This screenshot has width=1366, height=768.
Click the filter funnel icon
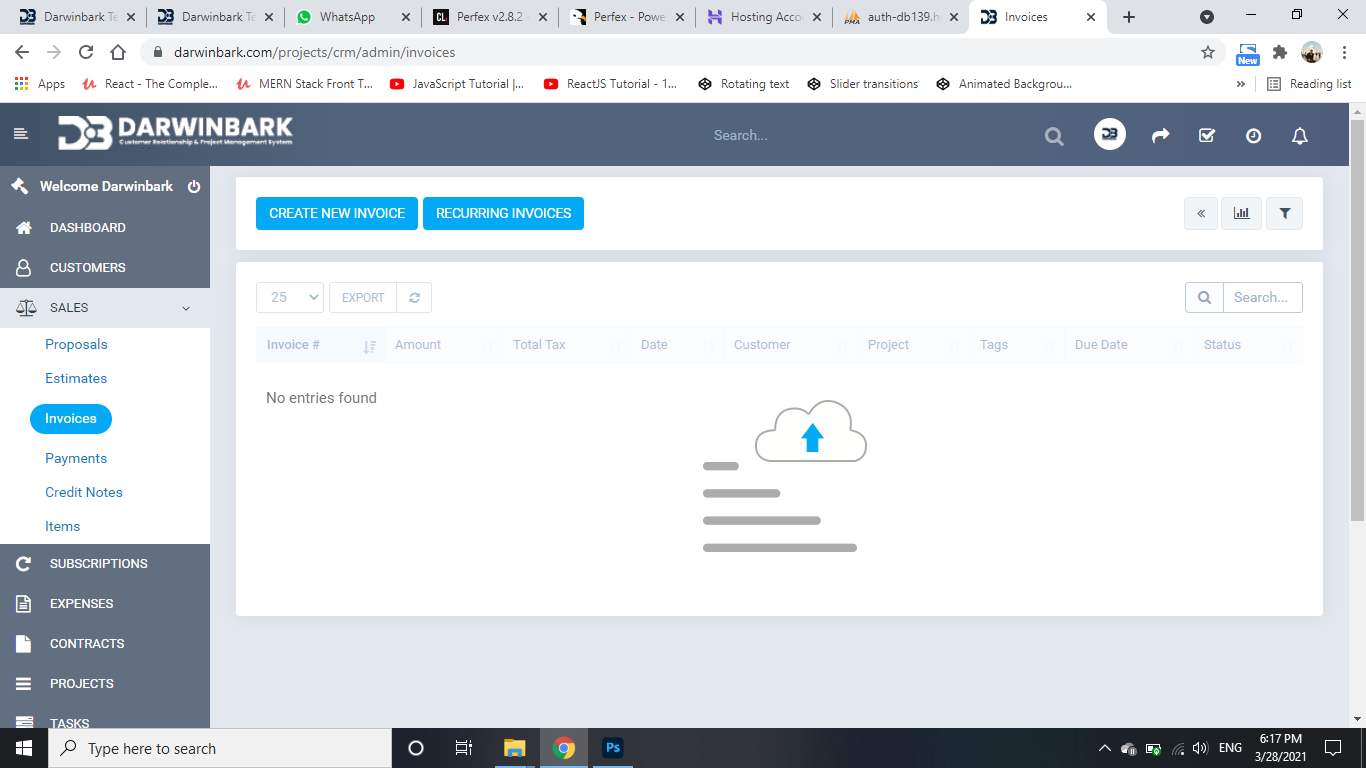1285,213
